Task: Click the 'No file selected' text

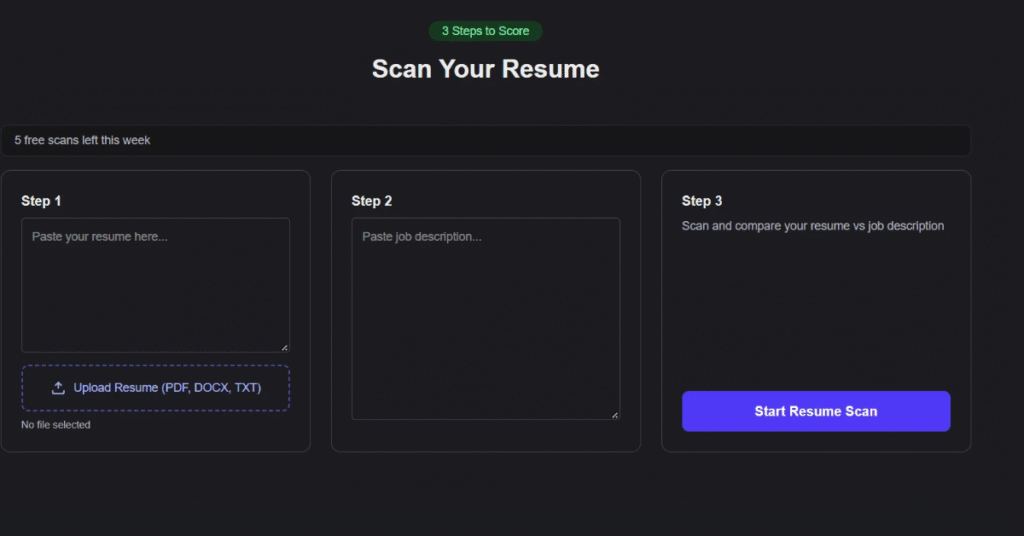Action: coord(56,425)
